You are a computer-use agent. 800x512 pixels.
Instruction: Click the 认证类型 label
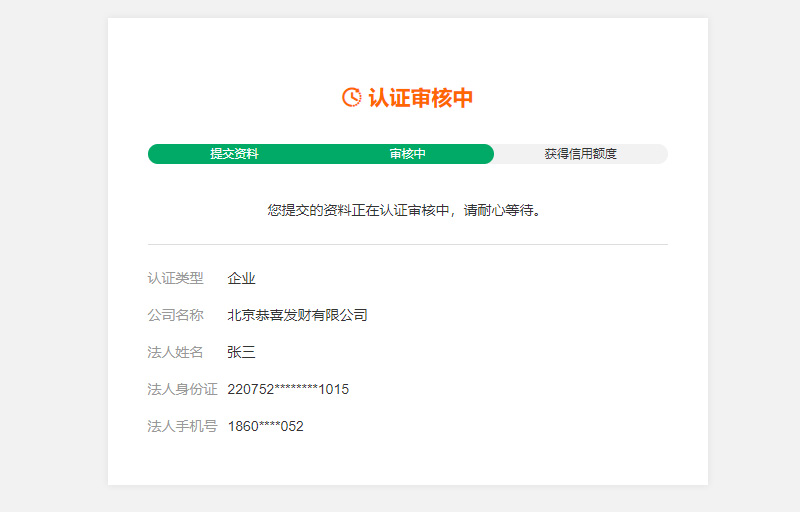point(176,278)
